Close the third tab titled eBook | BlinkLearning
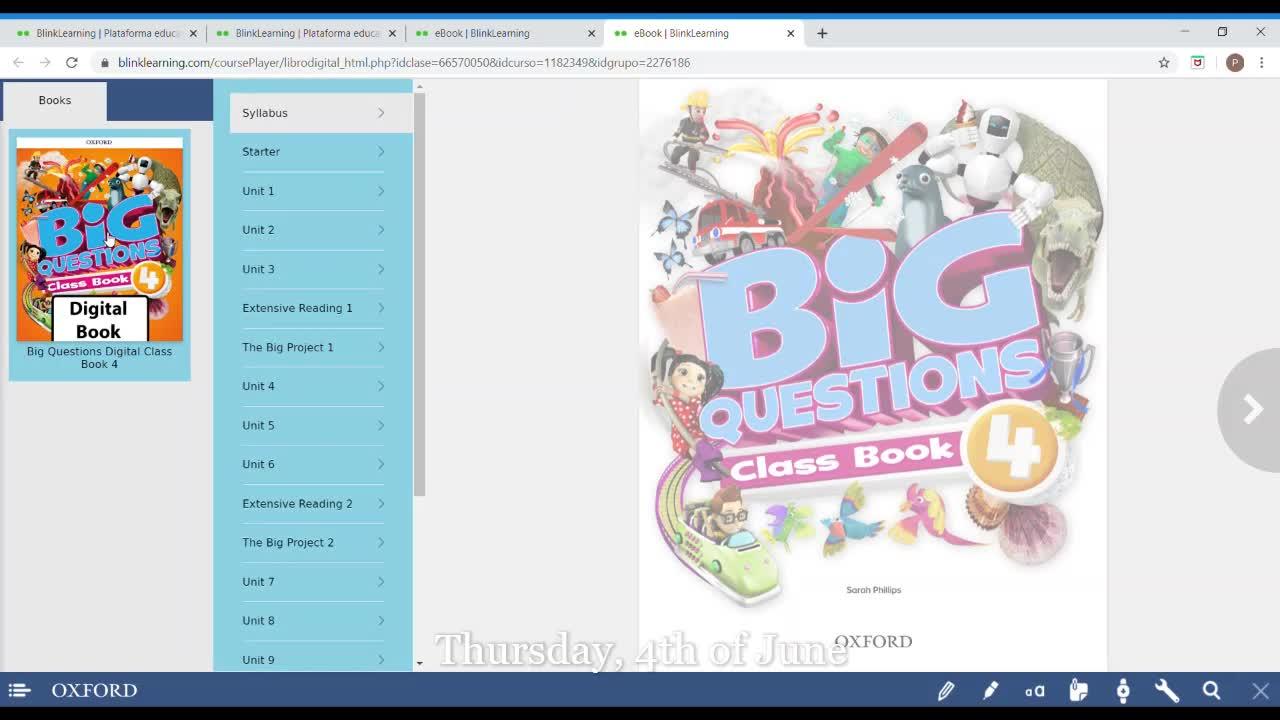Image resolution: width=1280 pixels, height=720 pixels. coord(591,33)
